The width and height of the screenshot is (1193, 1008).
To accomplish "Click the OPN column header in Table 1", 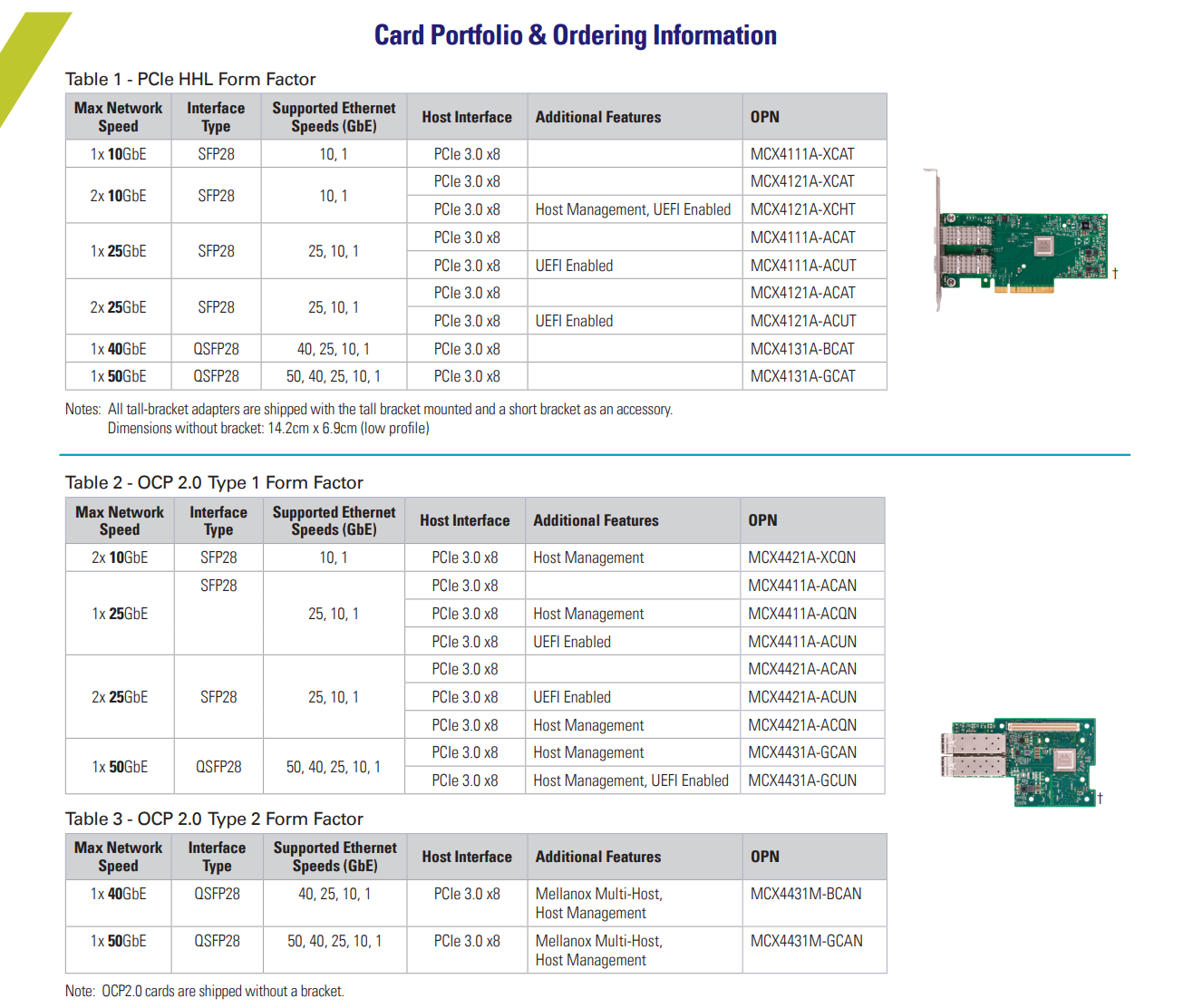I will [764, 117].
